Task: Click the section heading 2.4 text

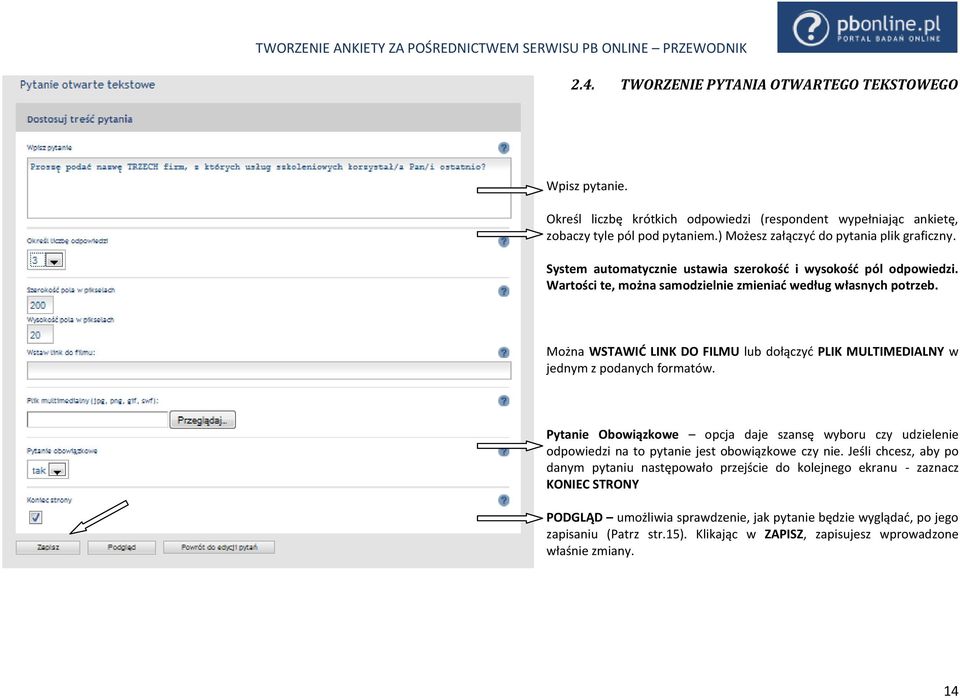Action: (764, 84)
